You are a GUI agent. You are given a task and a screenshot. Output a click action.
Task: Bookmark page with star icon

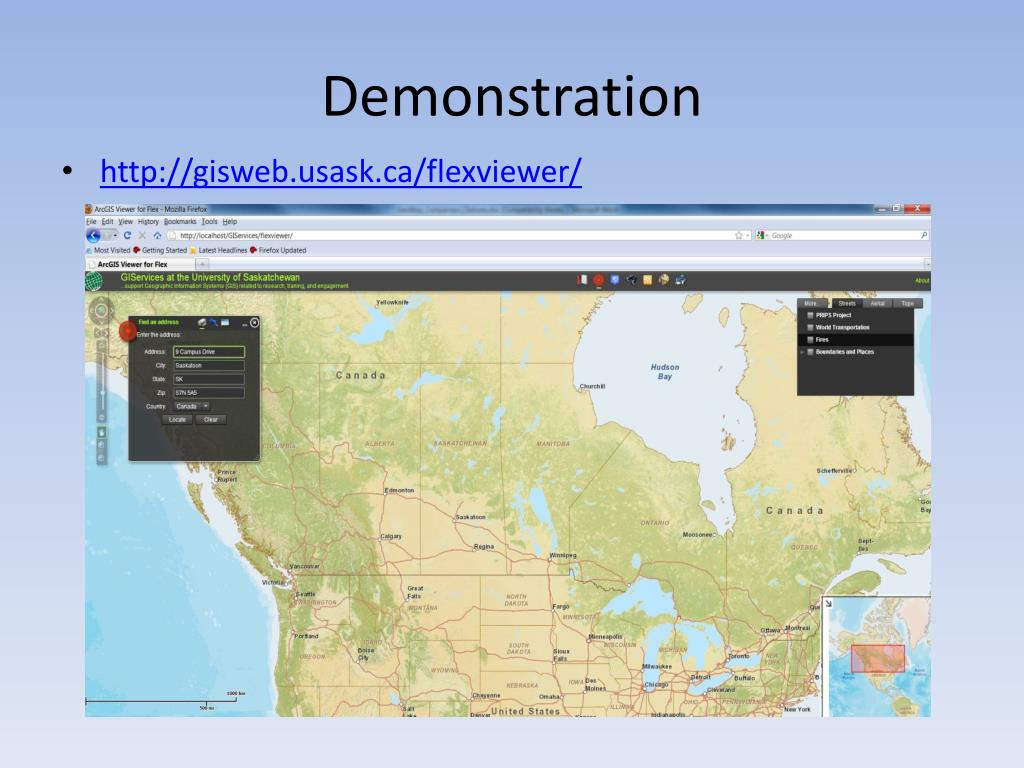[739, 235]
